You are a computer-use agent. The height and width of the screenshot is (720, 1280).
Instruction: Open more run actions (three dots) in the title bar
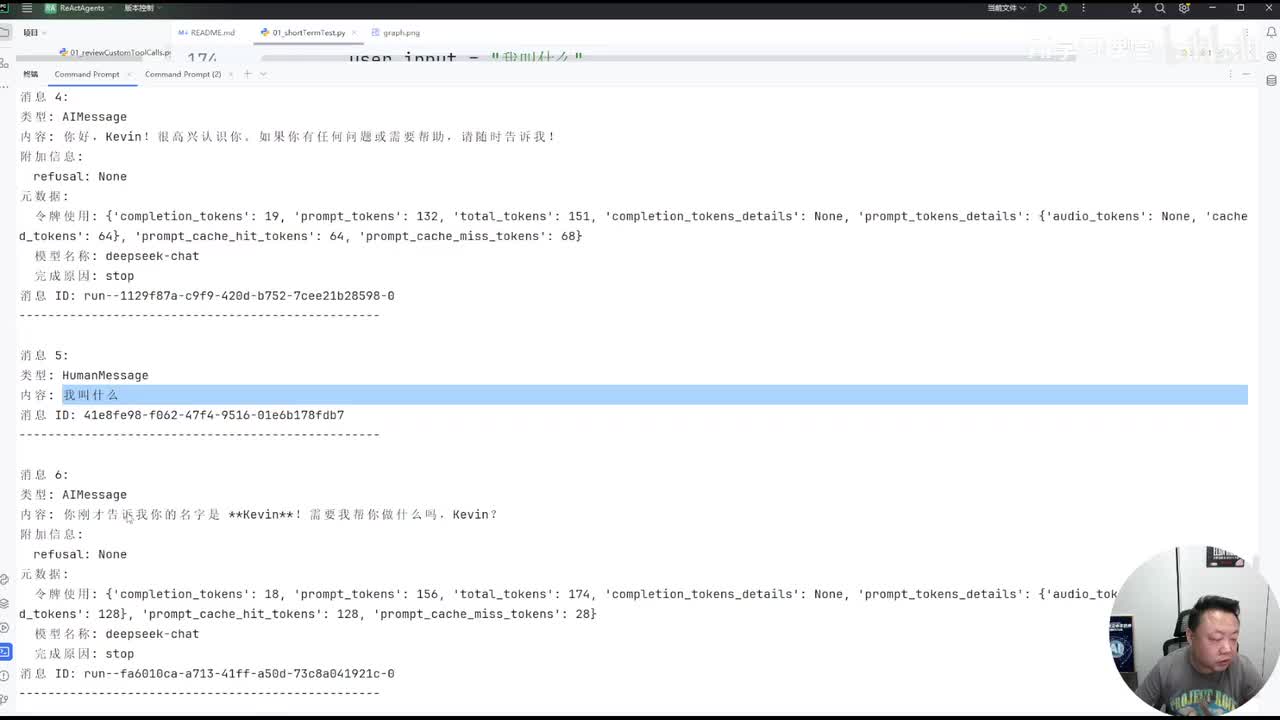click(1081, 8)
